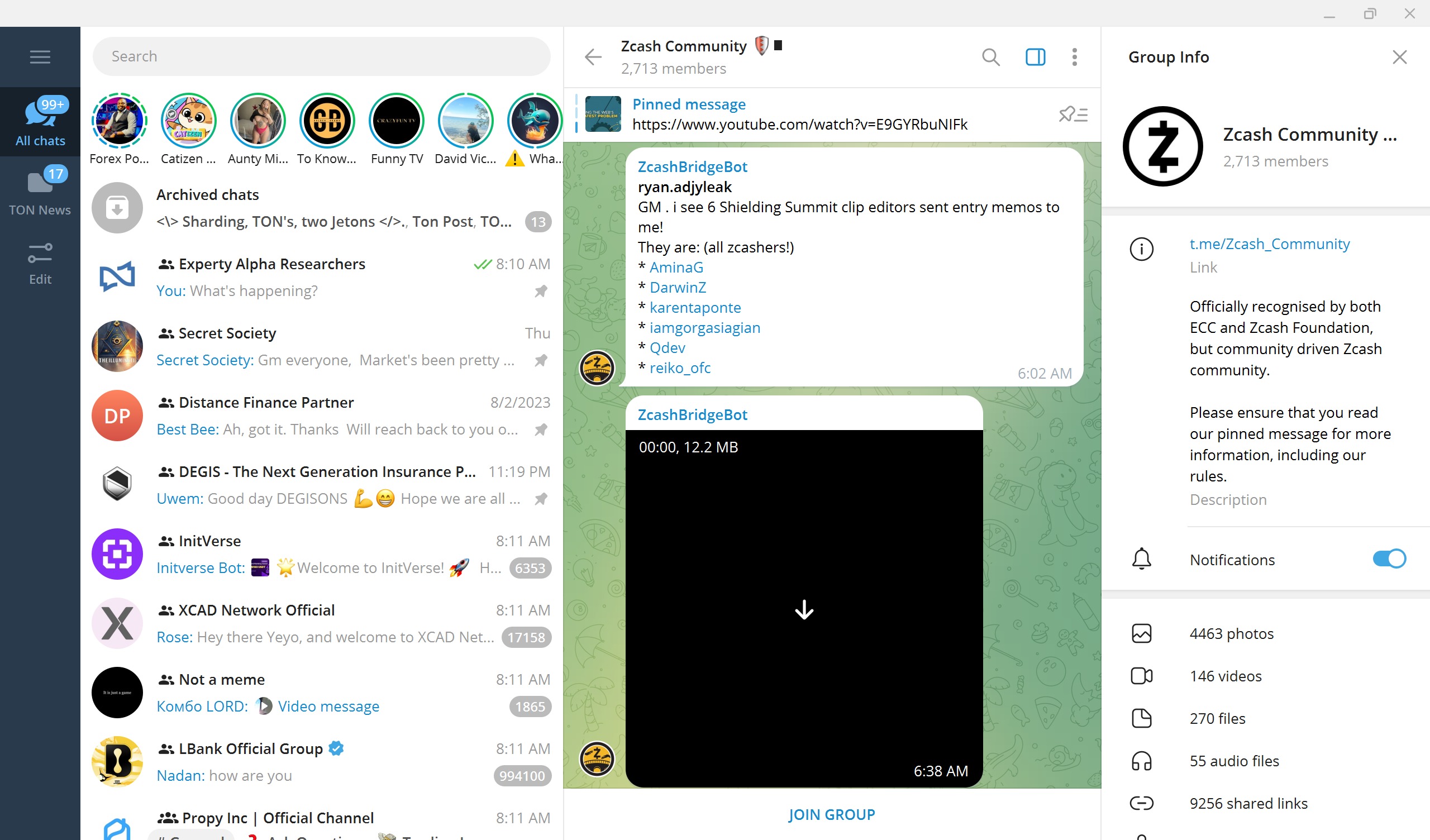Click in the Search field

pos(321,56)
